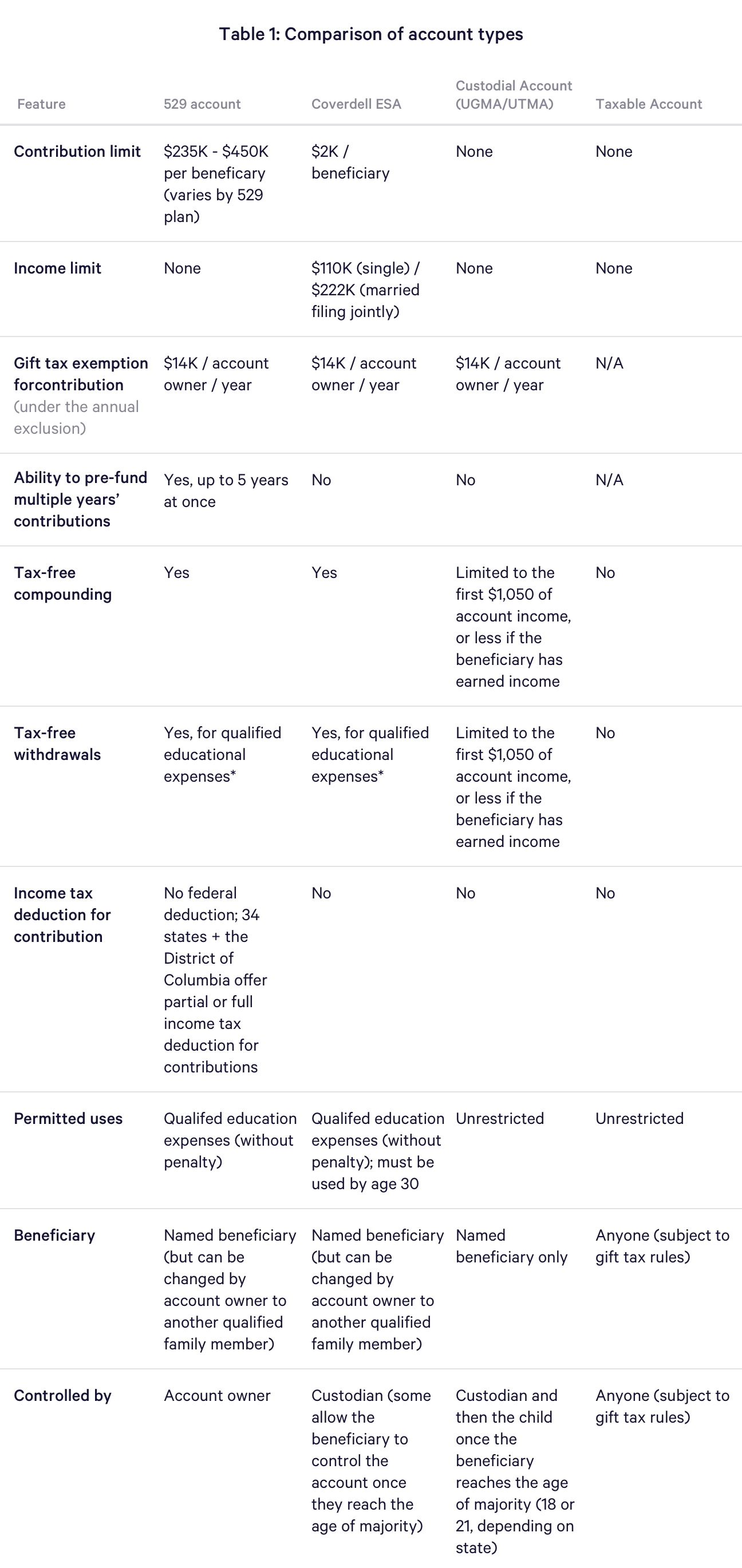Select the 'Controlled by' row label

tap(63, 1396)
